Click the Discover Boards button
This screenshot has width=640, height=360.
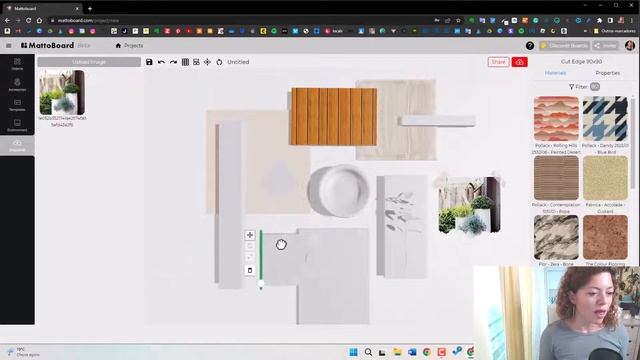[x=564, y=46]
